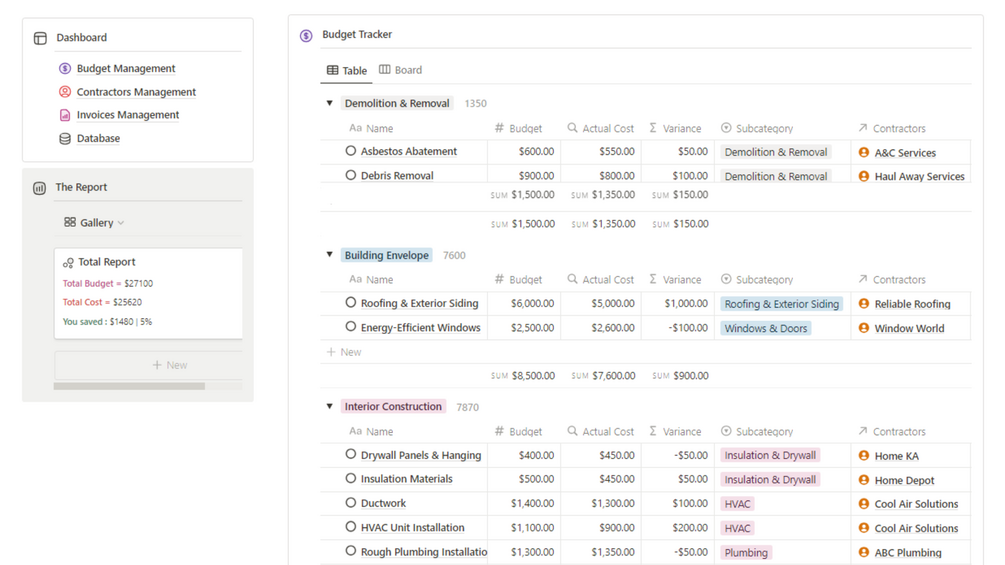Mark Energy-Efficient Windows status circle
1005x565 pixels.
coord(351,327)
